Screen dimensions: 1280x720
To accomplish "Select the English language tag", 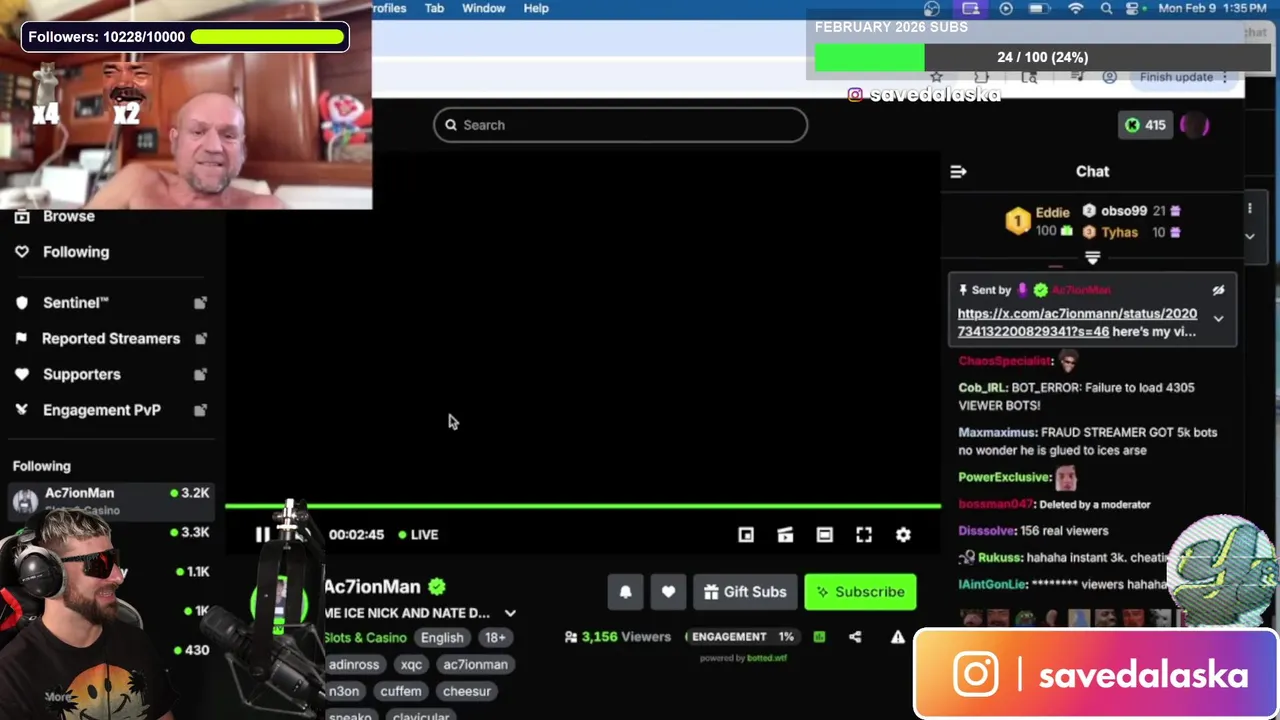I will (x=442, y=637).
